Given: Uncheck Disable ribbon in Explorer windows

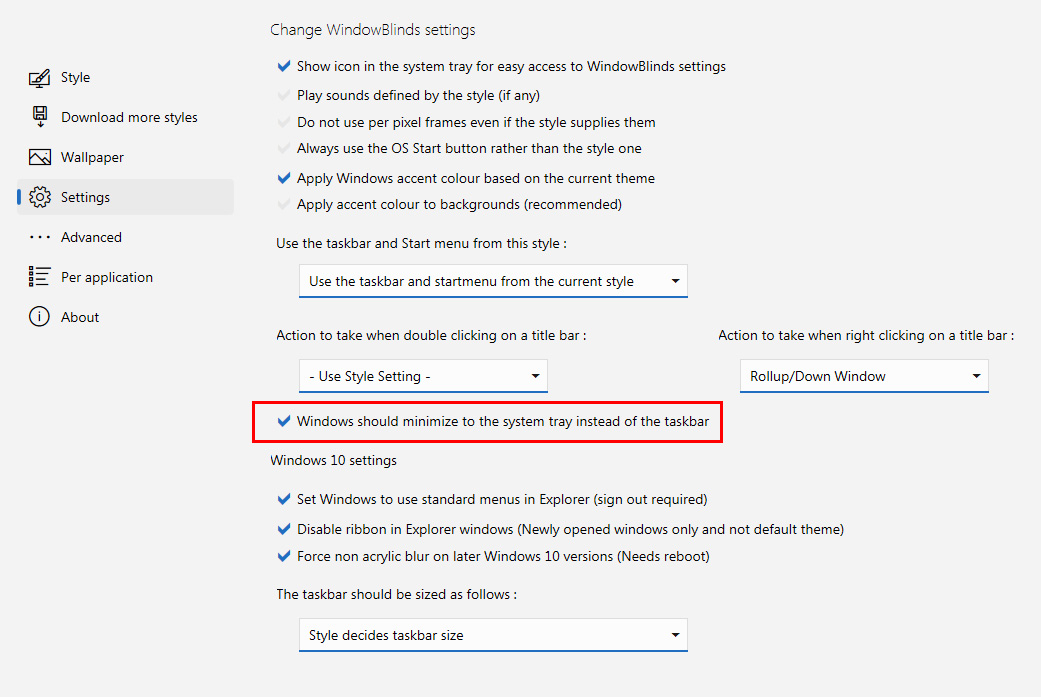Looking at the screenshot, I should [x=284, y=529].
